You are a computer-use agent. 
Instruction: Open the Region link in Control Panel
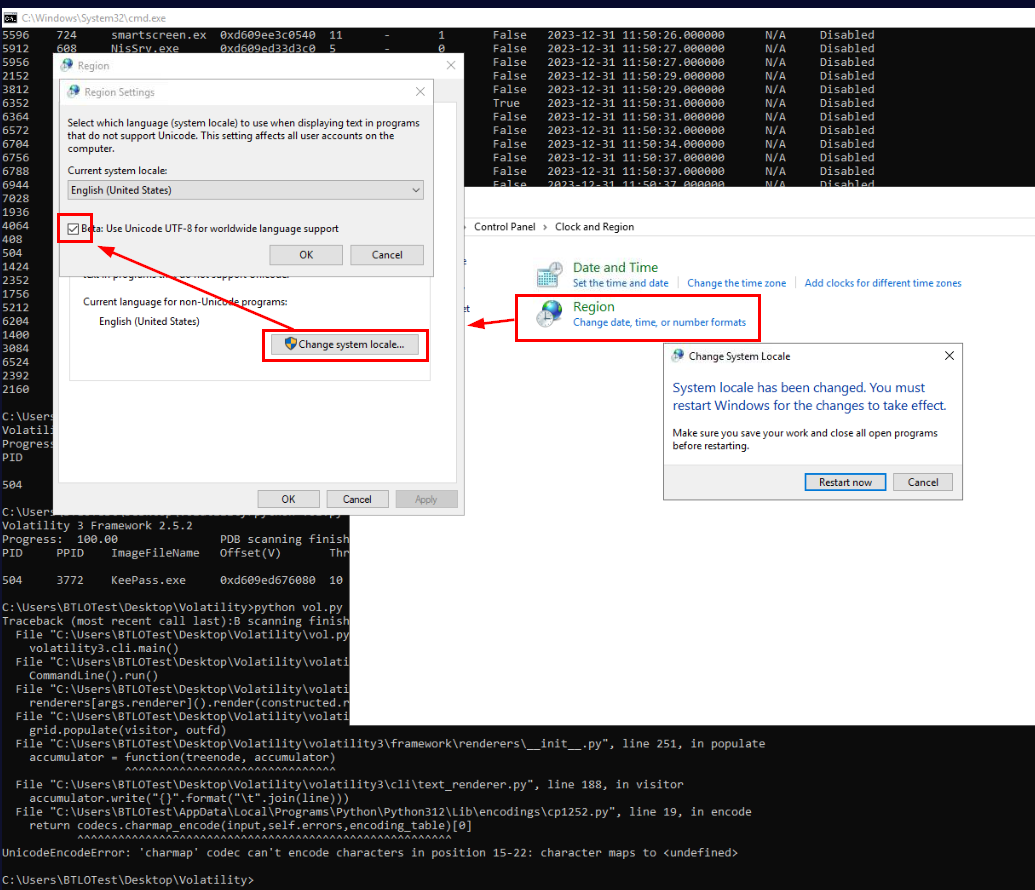[x=593, y=307]
